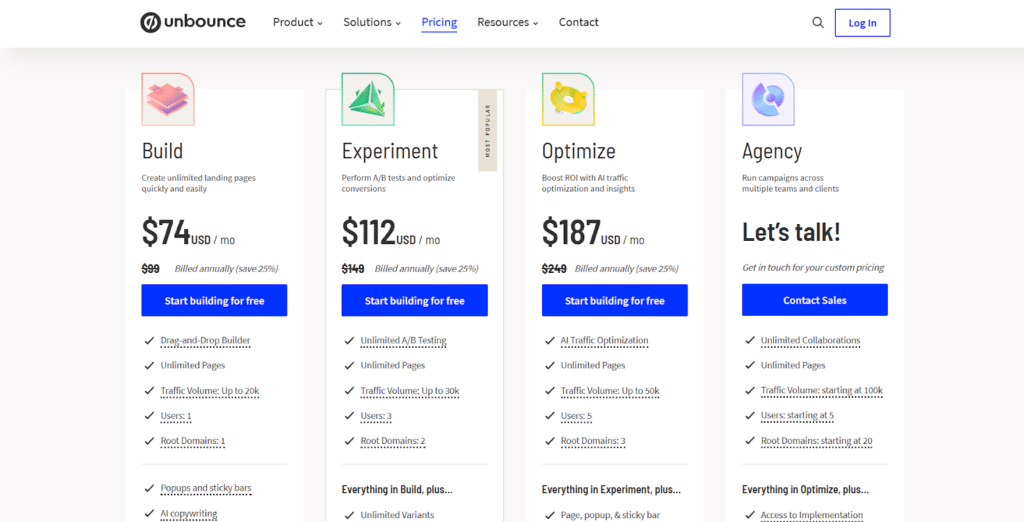The height and width of the screenshot is (522, 1024).
Task: Open the search magnifier icon
Action: 818,23
